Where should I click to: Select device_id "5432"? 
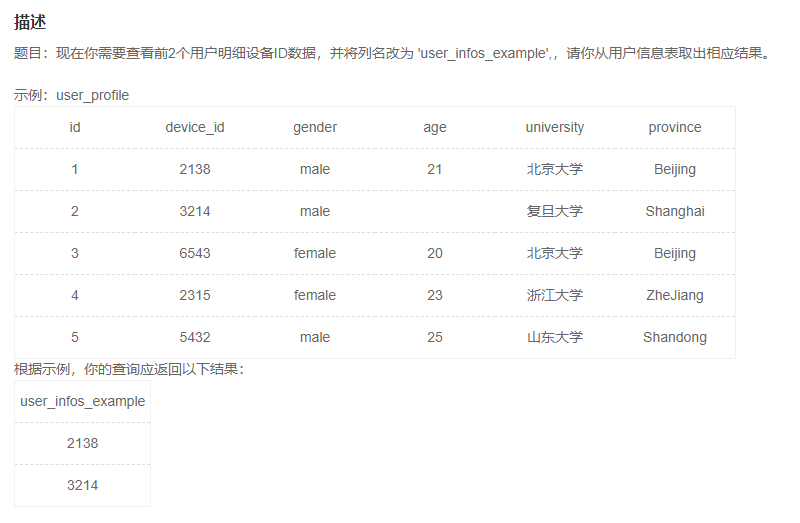point(195,337)
